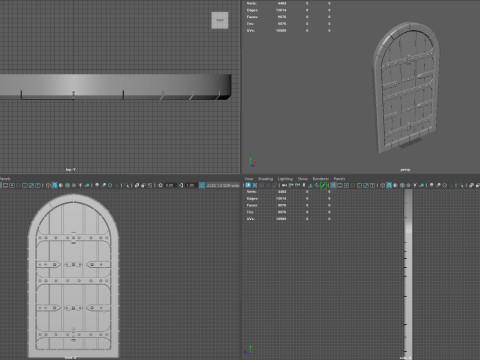Open Lighting menu in side panel
480x360 pixels.
285,179
